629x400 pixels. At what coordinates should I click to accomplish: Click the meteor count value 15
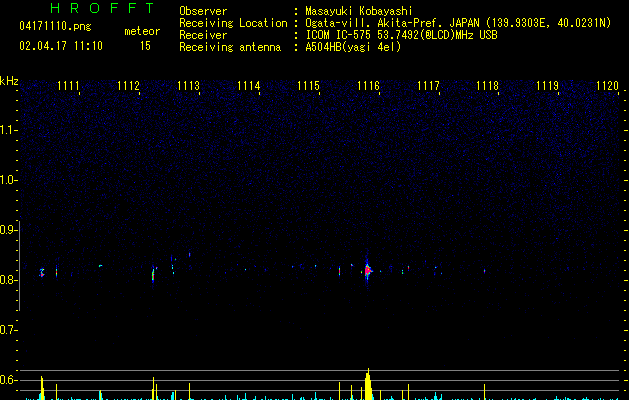145,46
